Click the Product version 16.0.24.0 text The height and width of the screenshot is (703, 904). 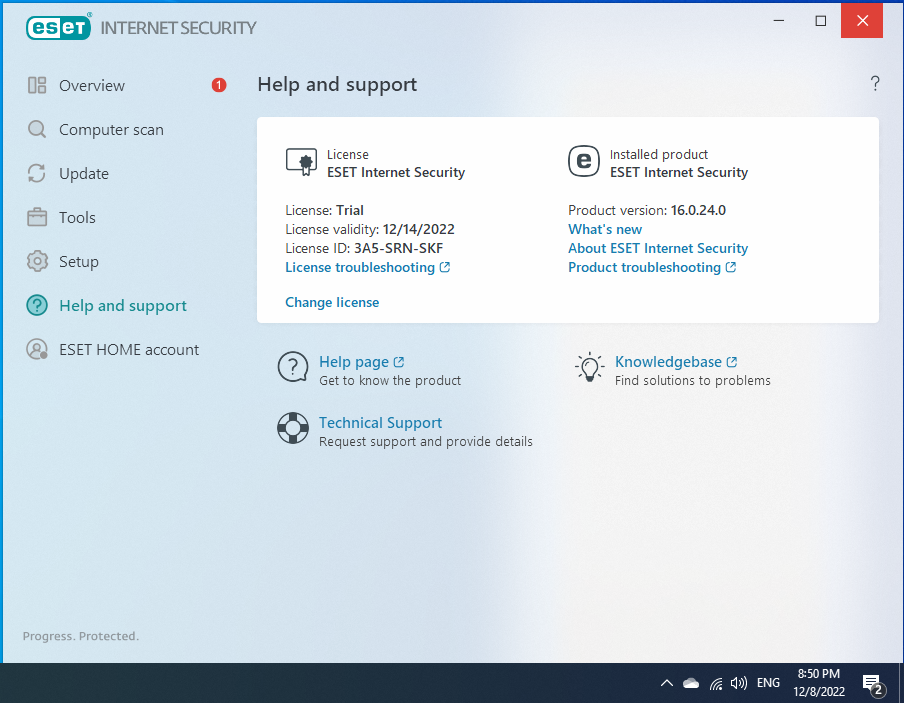(x=647, y=210)
